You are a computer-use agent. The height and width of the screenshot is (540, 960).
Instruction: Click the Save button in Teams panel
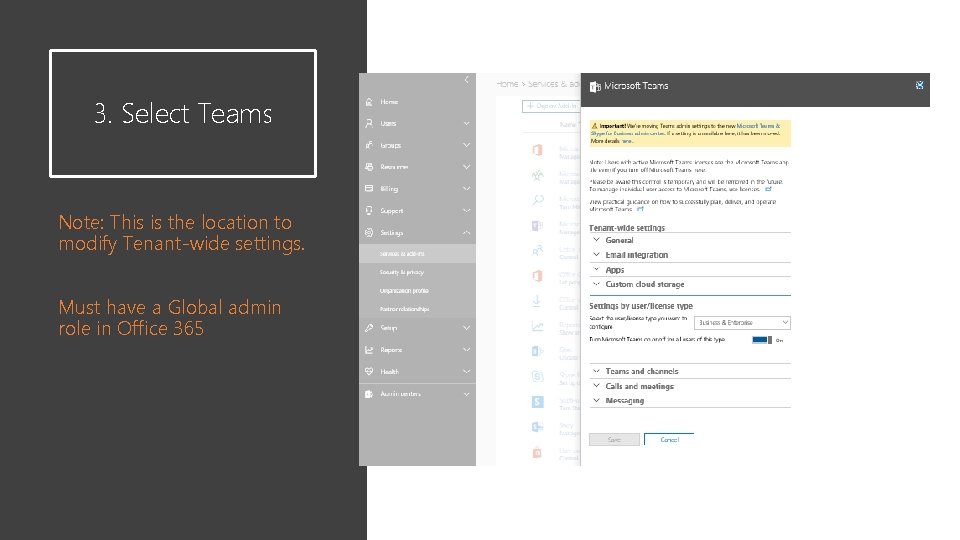click(614, 440)
